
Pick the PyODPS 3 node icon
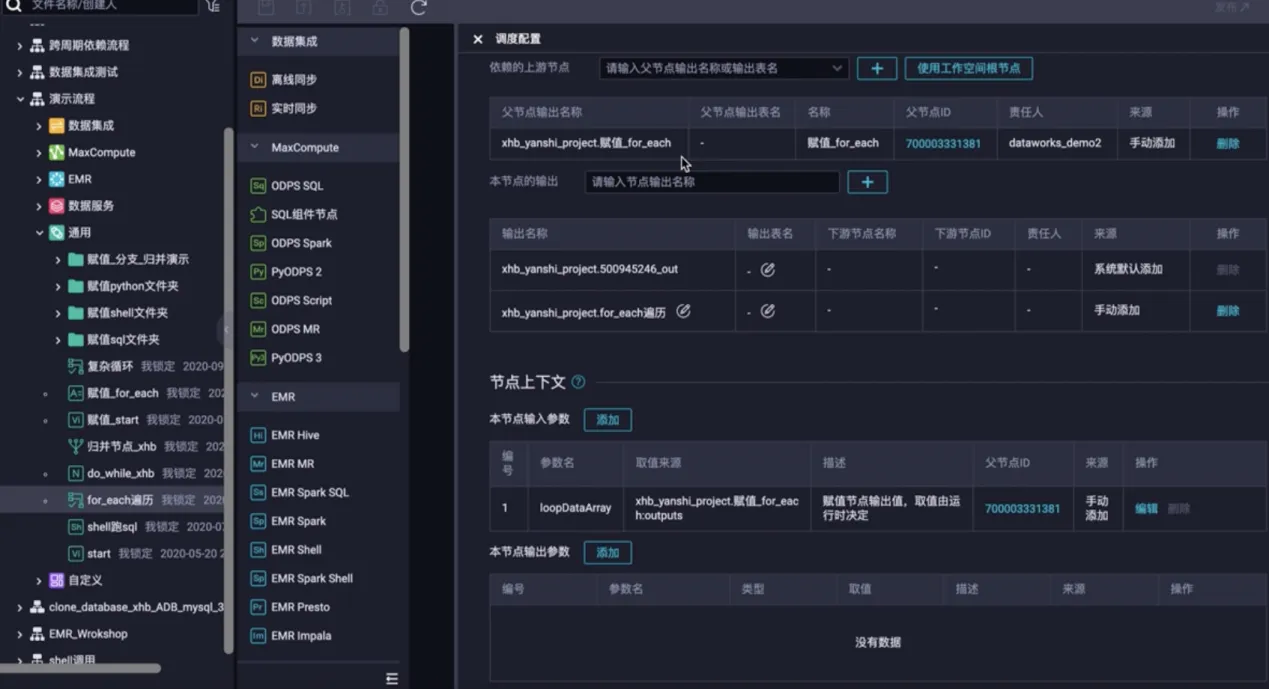click(x=258, y=358)
